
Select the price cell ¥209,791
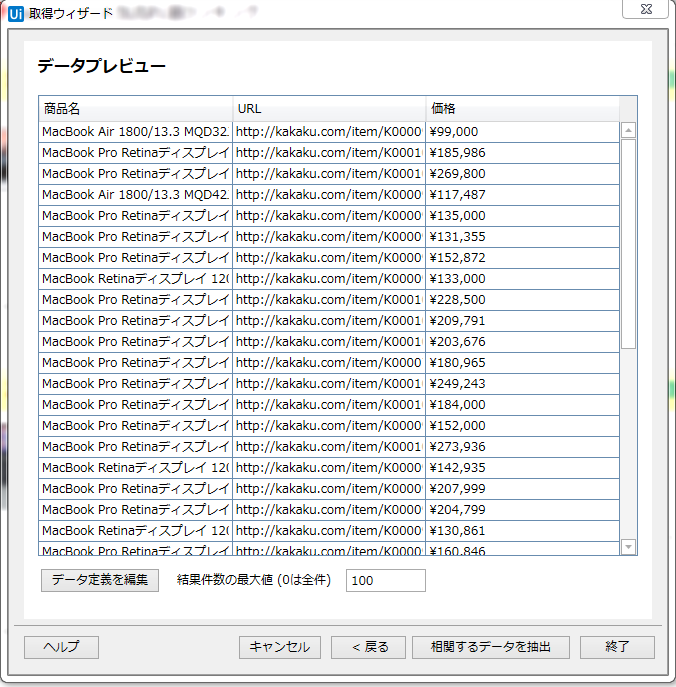pyautogui.click(x=523, y=321)
